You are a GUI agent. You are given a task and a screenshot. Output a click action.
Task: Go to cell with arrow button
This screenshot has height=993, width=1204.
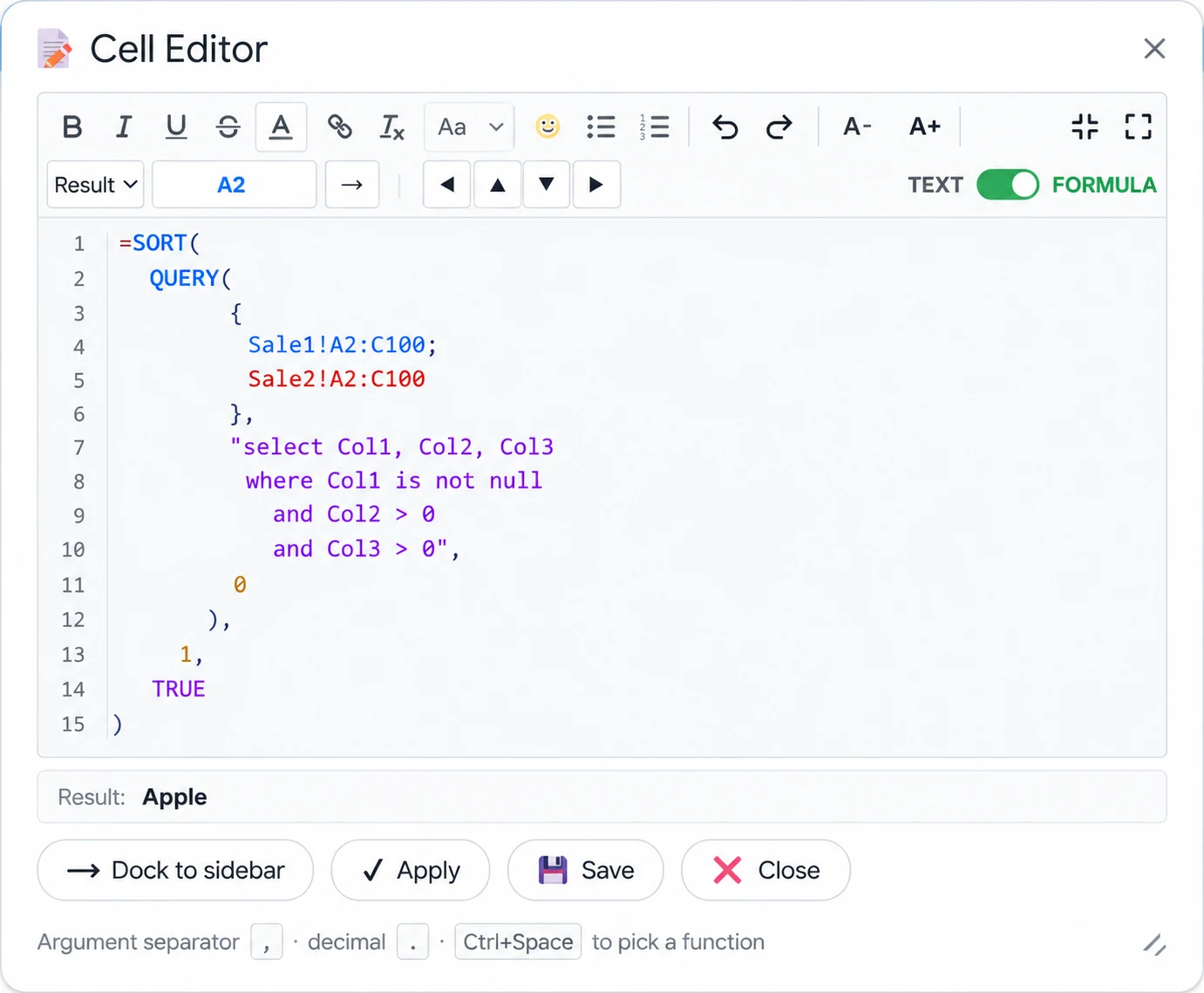352,185
